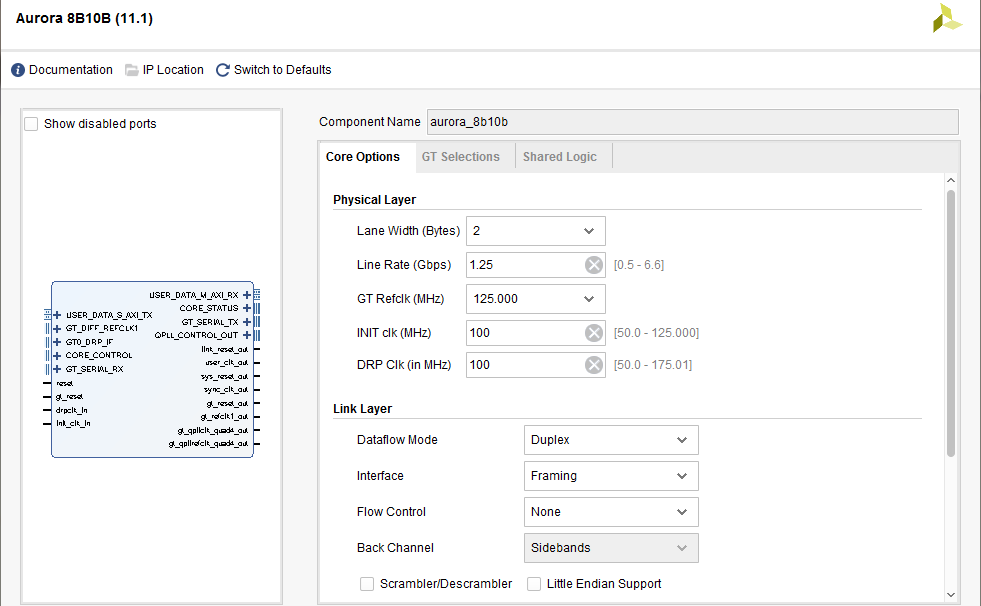
Task: Expand the USER_DATA_S_AXI_TX interface pin
Action: coord(55,314)
